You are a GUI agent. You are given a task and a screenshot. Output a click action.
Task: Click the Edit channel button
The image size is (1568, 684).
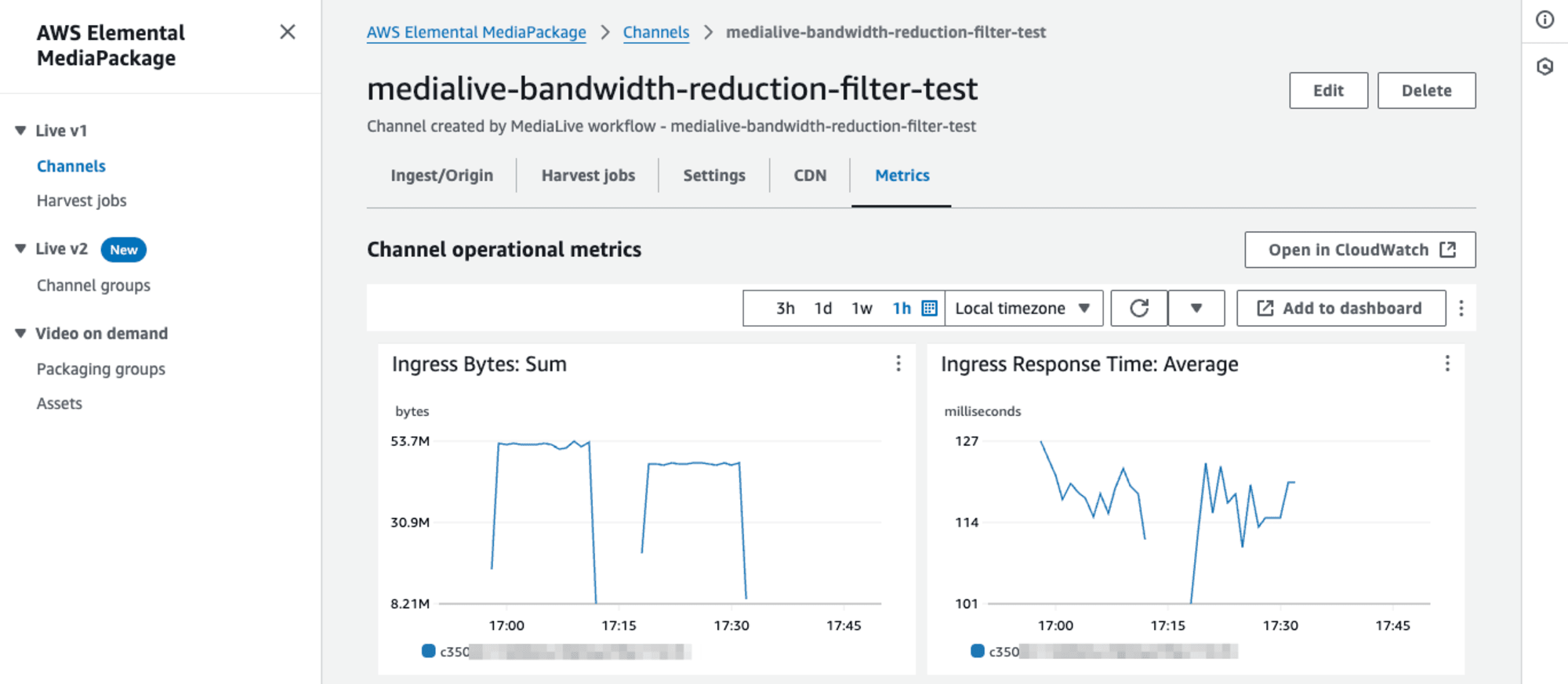tap(1328, 90)
